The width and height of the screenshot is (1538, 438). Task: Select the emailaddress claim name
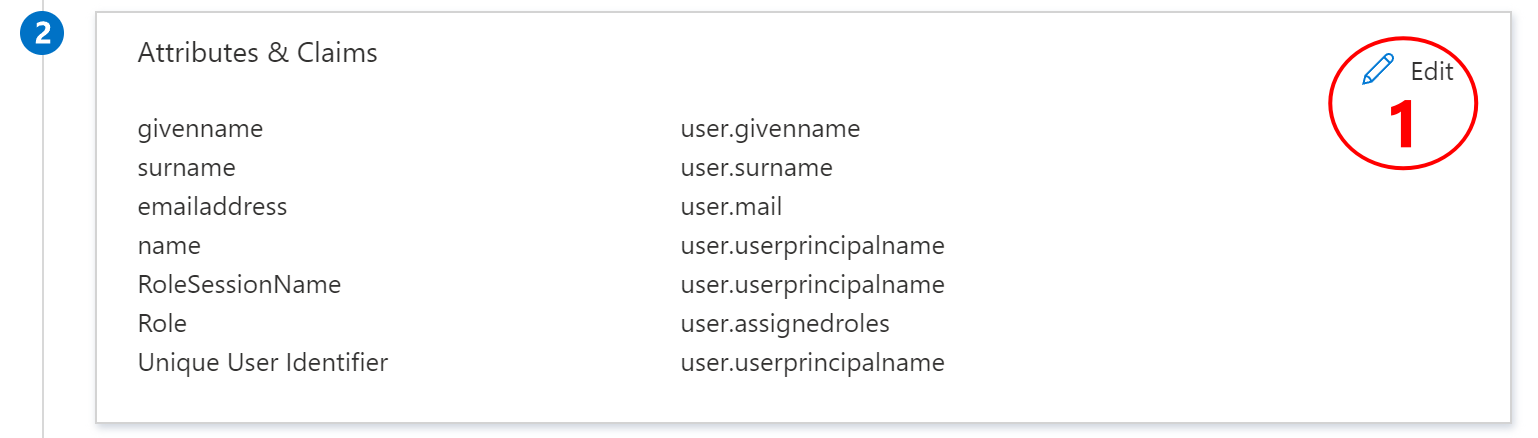[x=212, y=207]
